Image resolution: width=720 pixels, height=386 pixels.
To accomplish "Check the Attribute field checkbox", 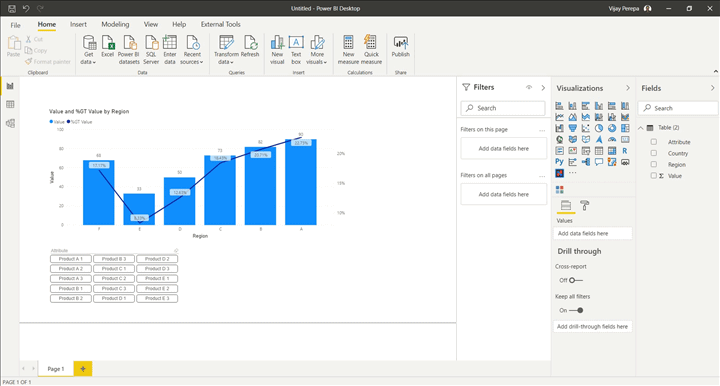I will click(654, 142).
